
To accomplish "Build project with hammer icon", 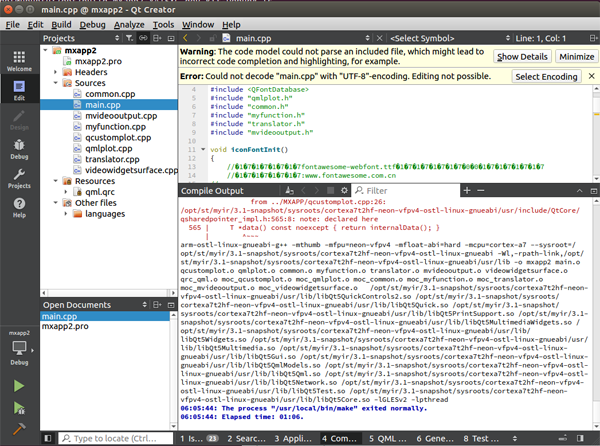I will (x=19, y=429).
